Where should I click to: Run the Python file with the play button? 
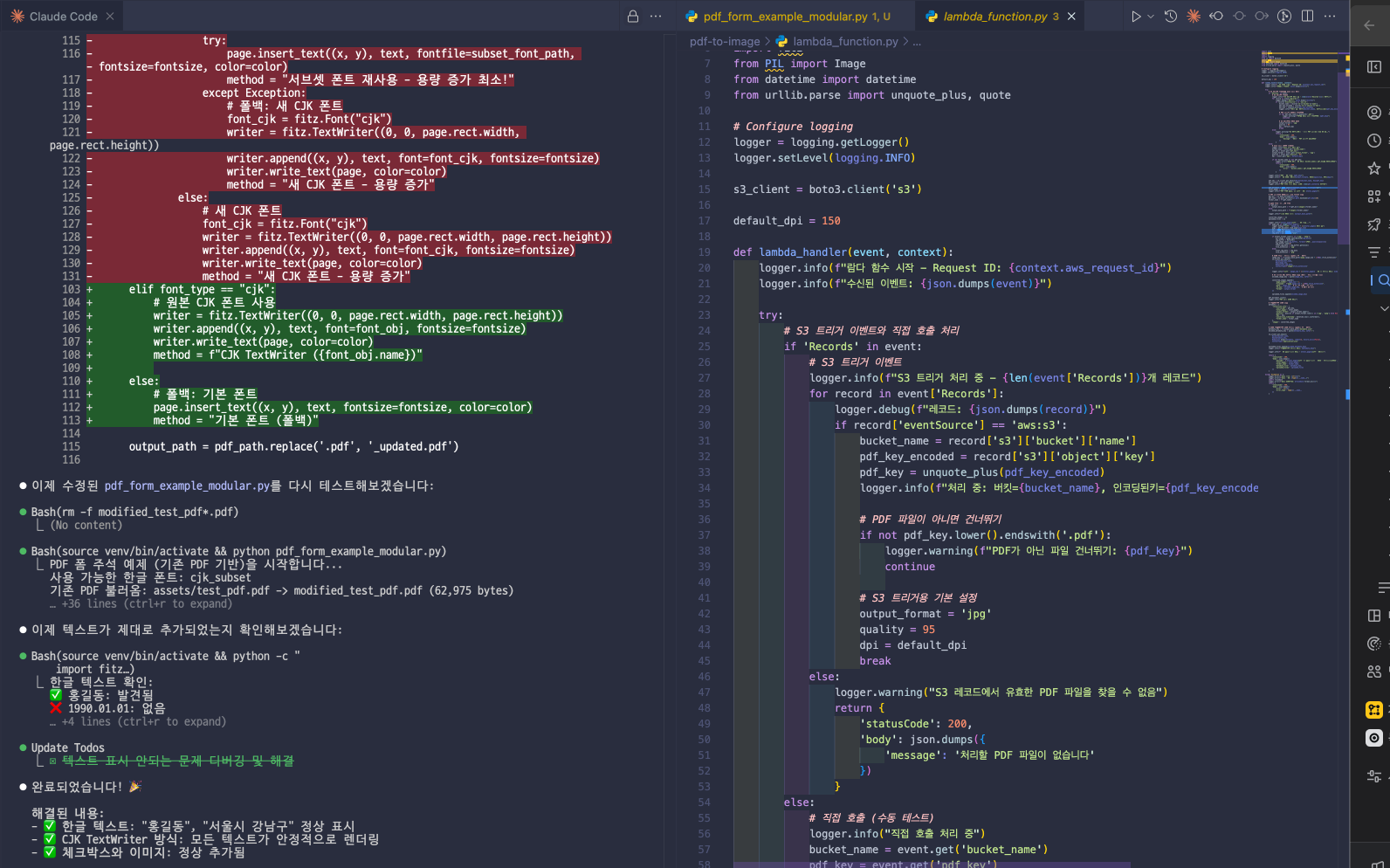(x=1135, y=17)
